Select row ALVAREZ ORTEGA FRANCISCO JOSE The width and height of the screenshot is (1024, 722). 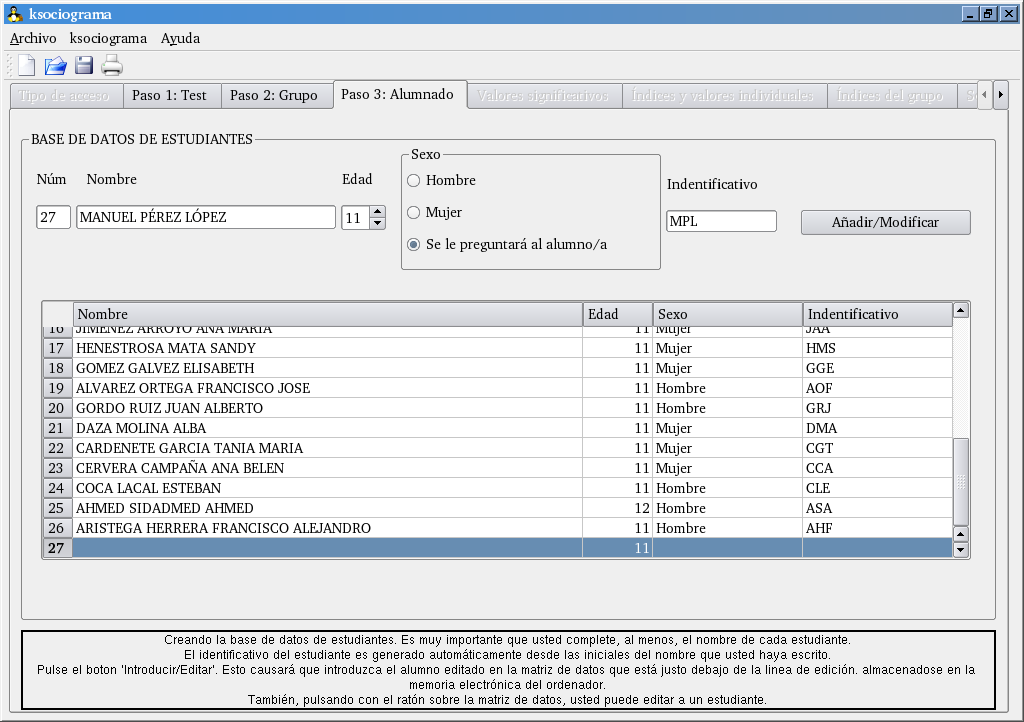click(498, 388)
